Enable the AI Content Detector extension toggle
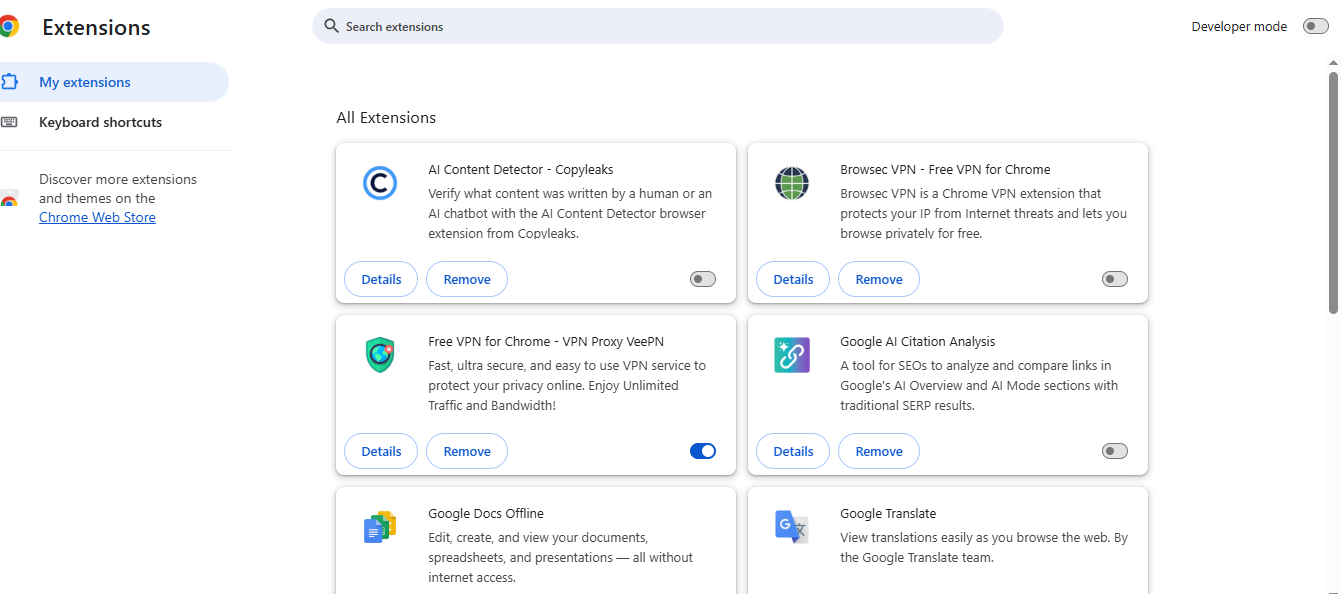 coord(703,279)
